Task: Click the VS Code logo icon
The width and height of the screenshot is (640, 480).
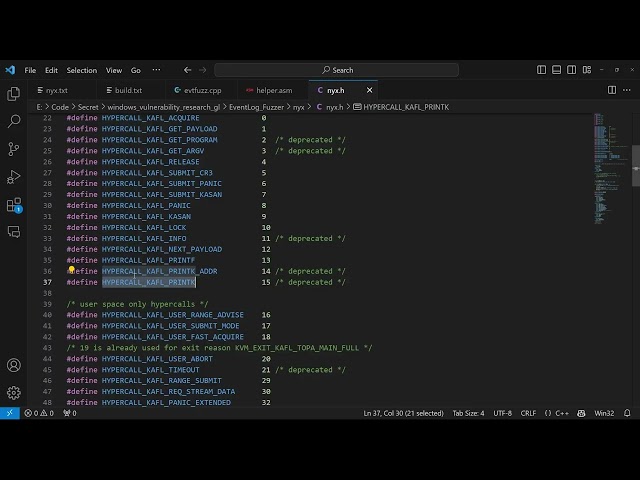Action: (10, 70)
